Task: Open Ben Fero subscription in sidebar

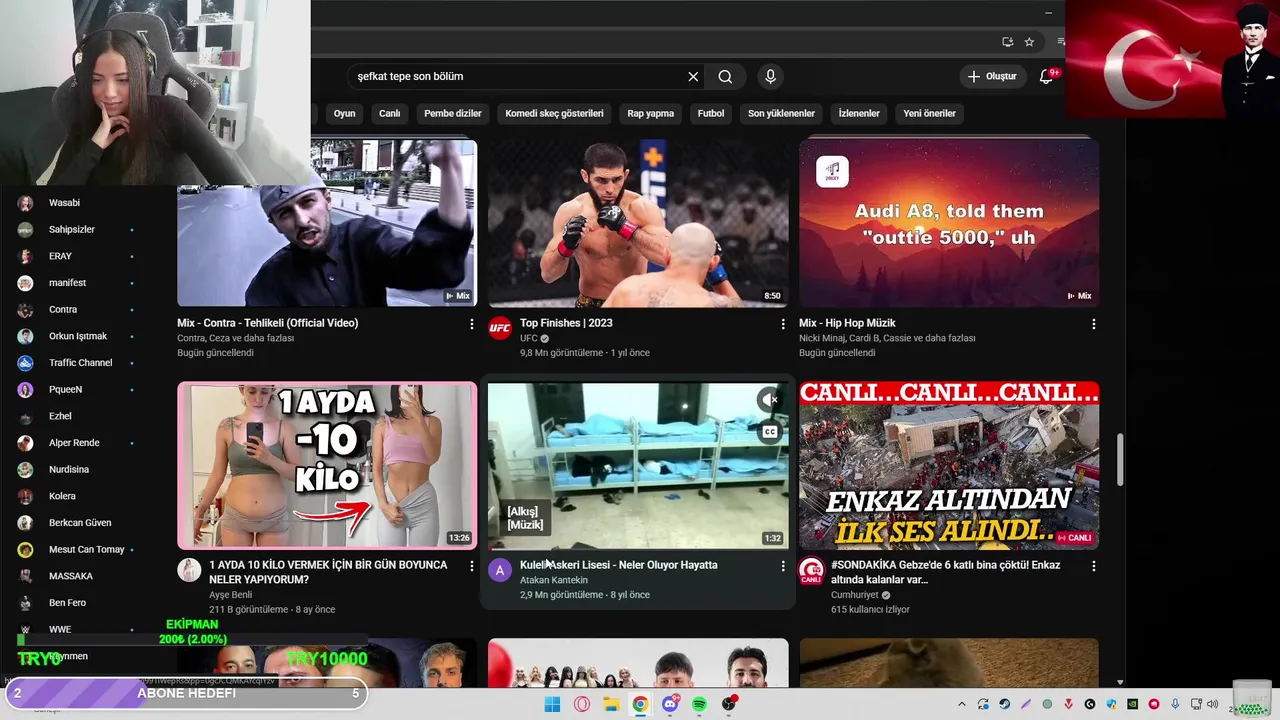Action: [76, 603]
